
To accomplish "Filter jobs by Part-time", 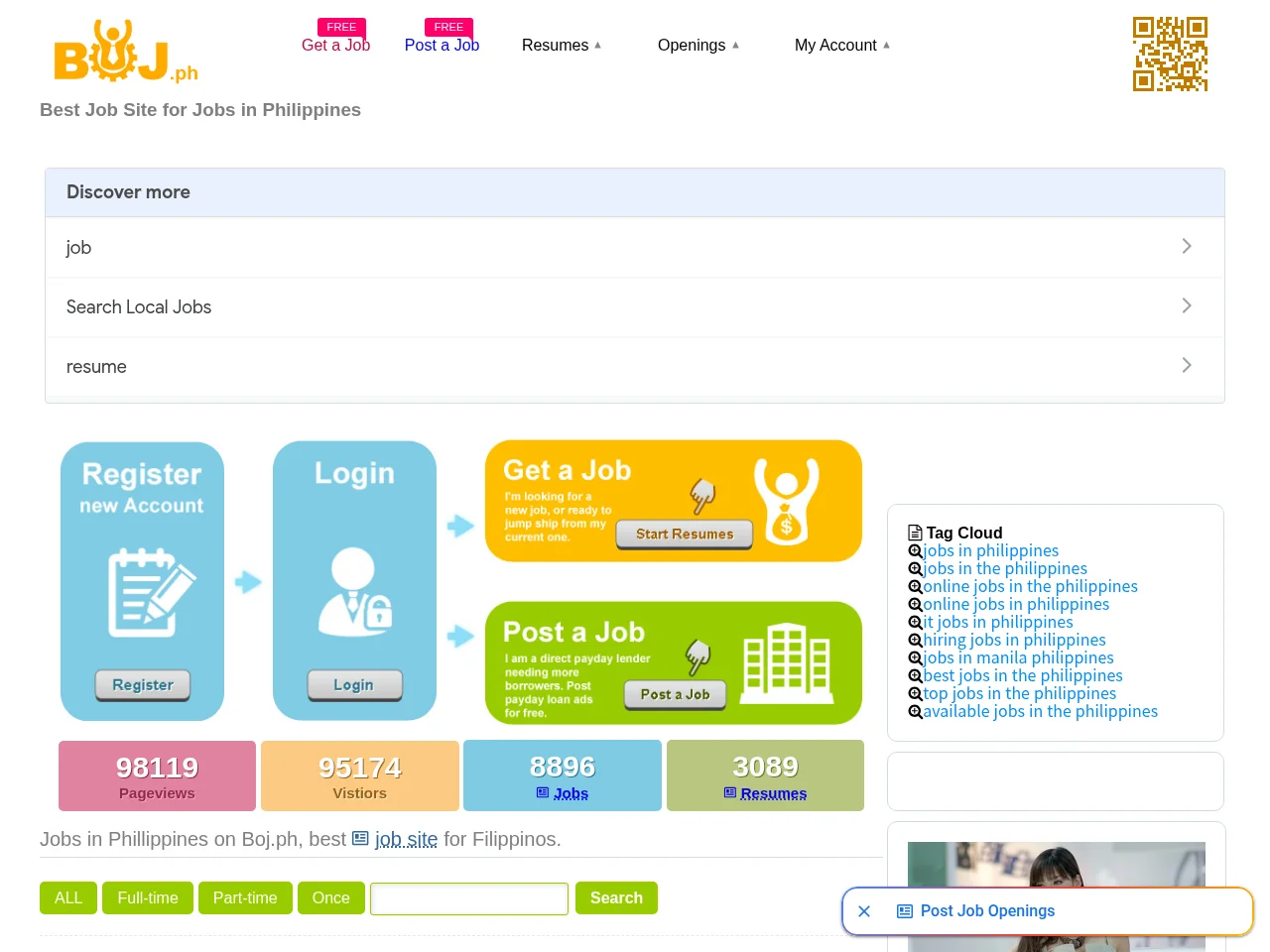I will pos(245,897).
